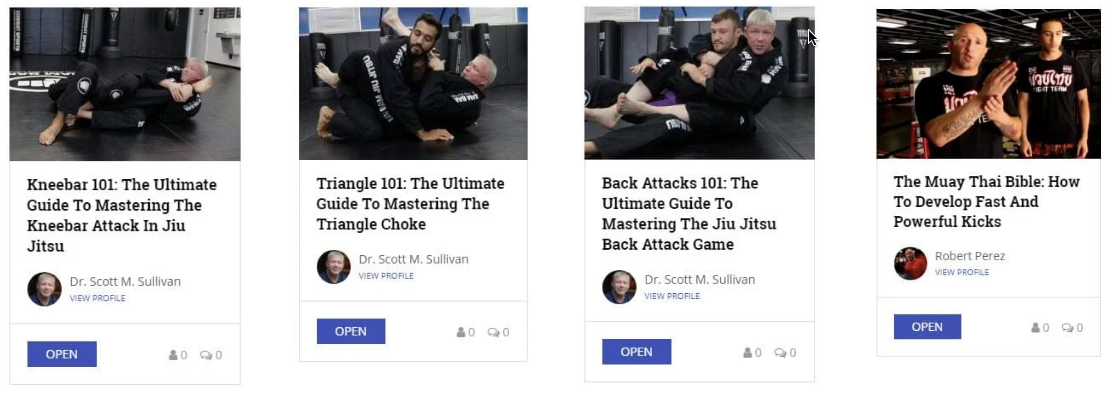Select the Back Attacks 101 thumbnail image

[x=699, y=83]
